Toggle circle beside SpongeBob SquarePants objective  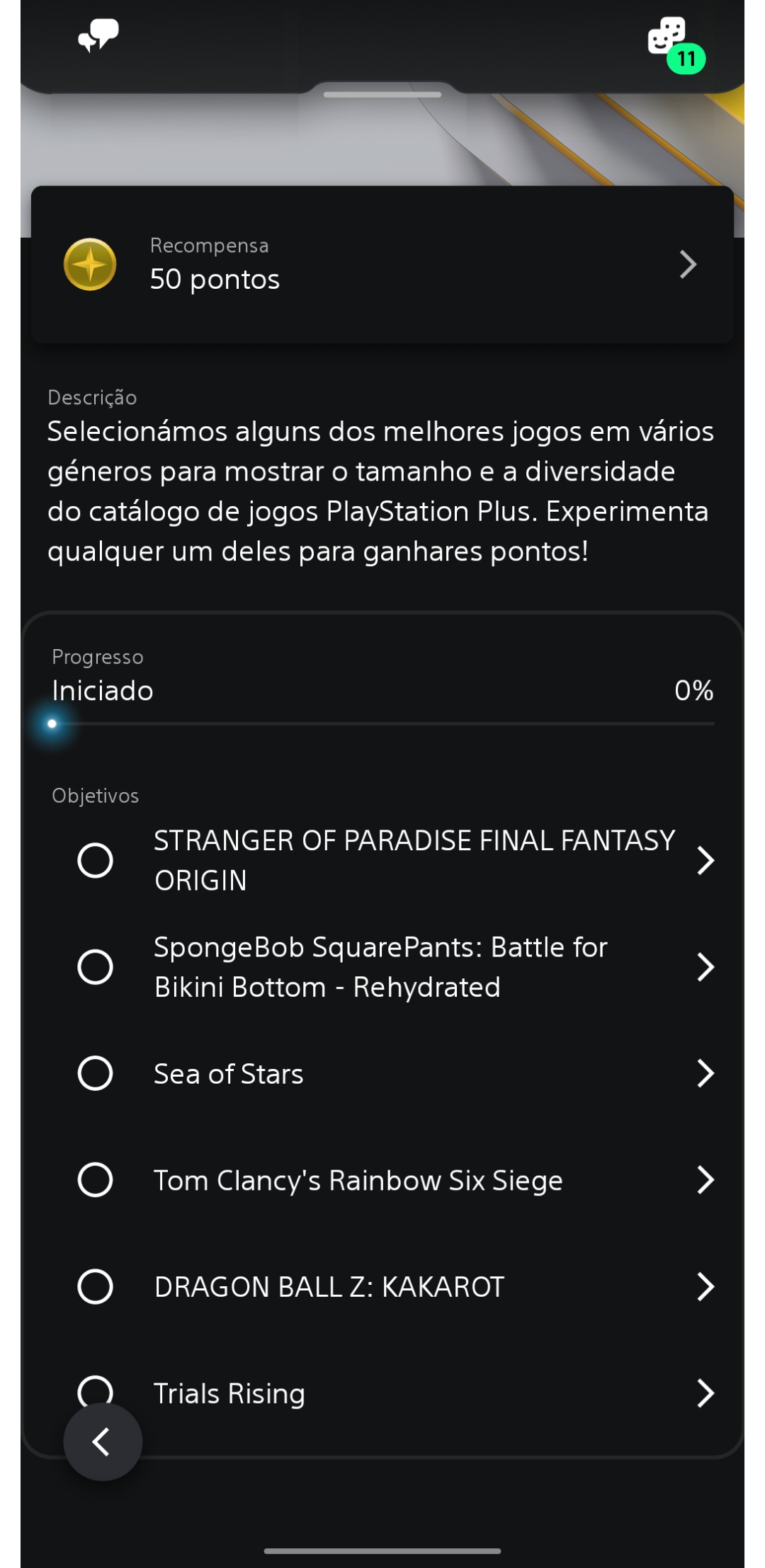tap(95, 967)
